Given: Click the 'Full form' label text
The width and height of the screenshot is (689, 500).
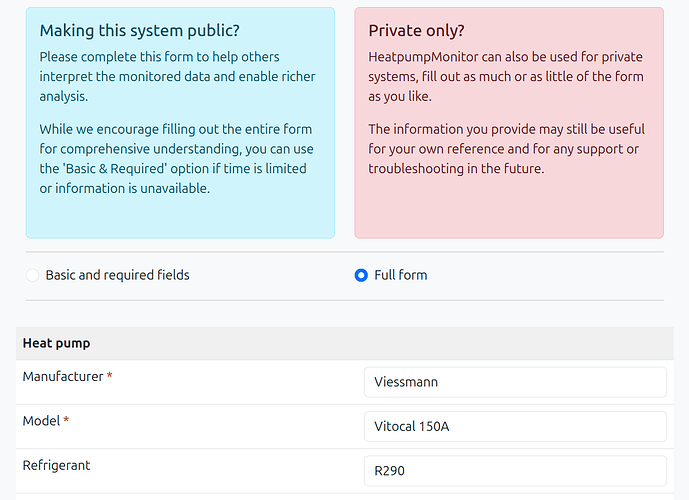Looking at the screenshot, I should tap(400, 275).
